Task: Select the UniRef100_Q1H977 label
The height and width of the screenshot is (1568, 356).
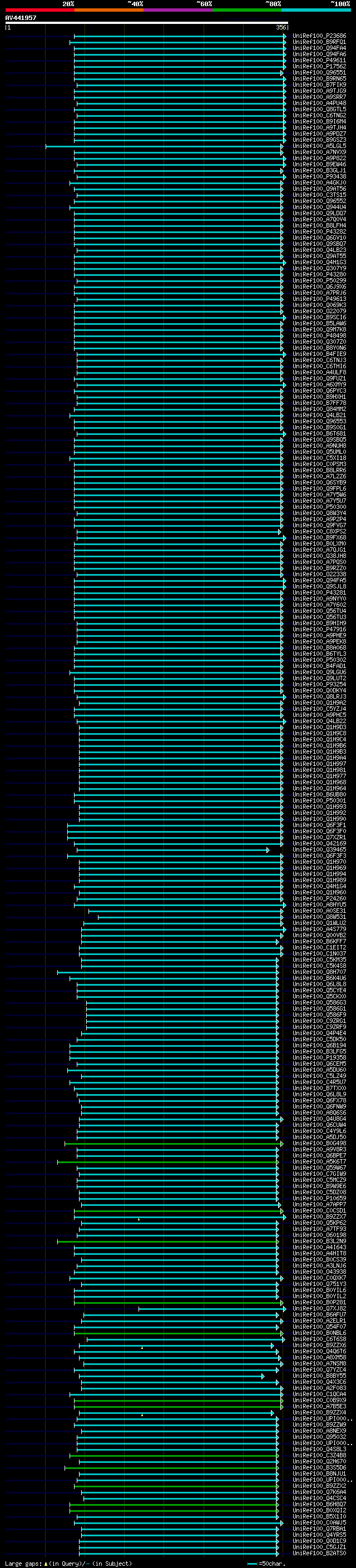Action: [x=319, y=776]
